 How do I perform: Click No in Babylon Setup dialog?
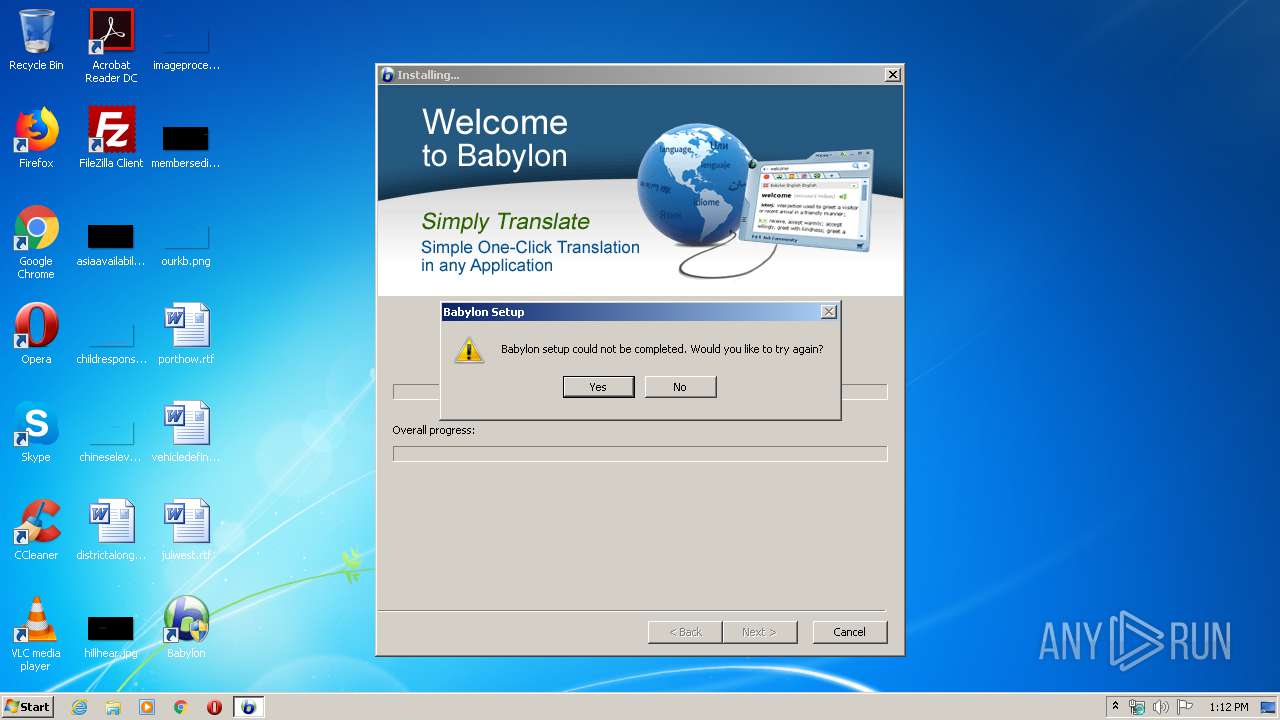click(680, 387)
